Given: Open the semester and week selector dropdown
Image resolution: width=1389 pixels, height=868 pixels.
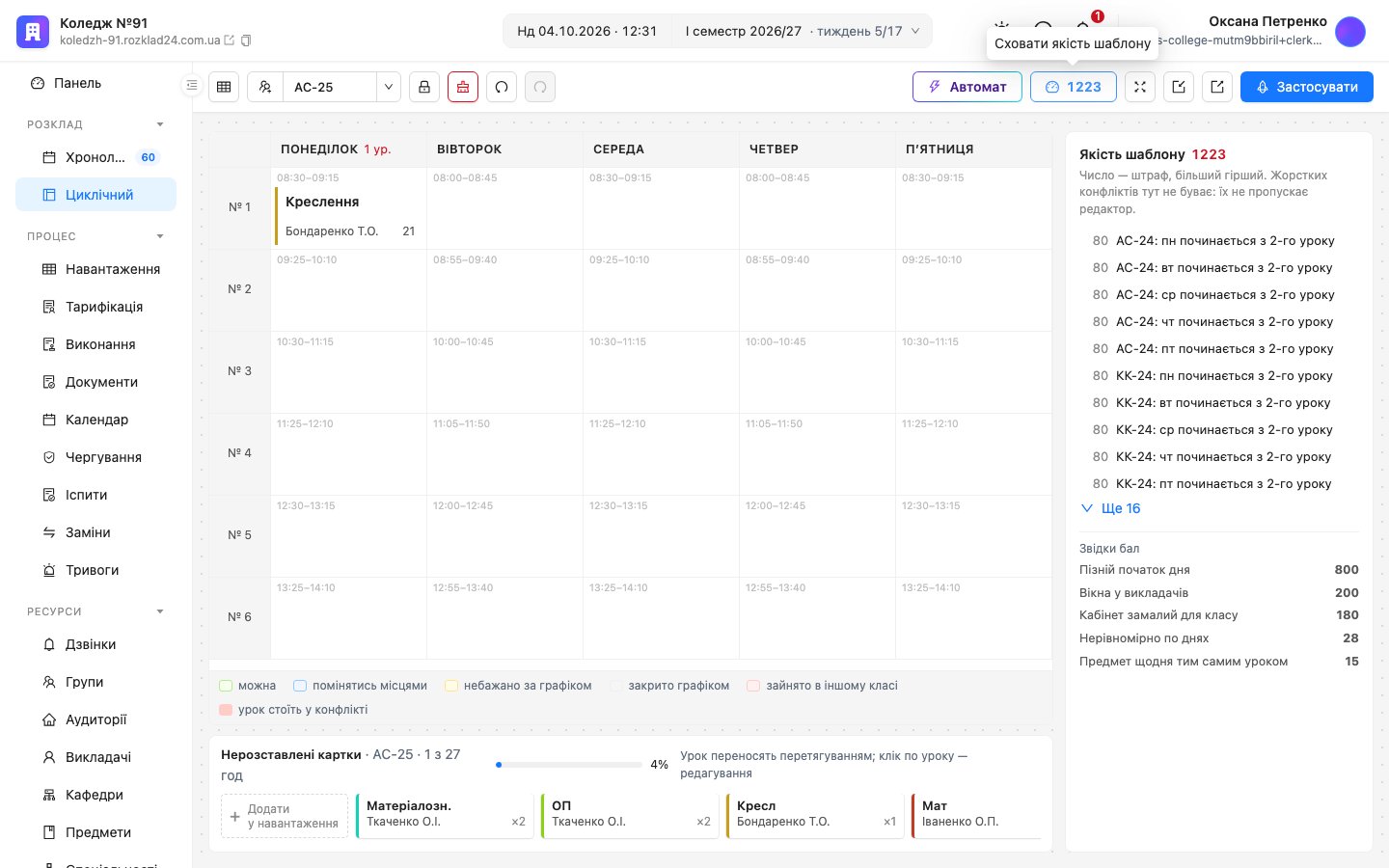Looking at the screenshot, I should tap(803, 31).
